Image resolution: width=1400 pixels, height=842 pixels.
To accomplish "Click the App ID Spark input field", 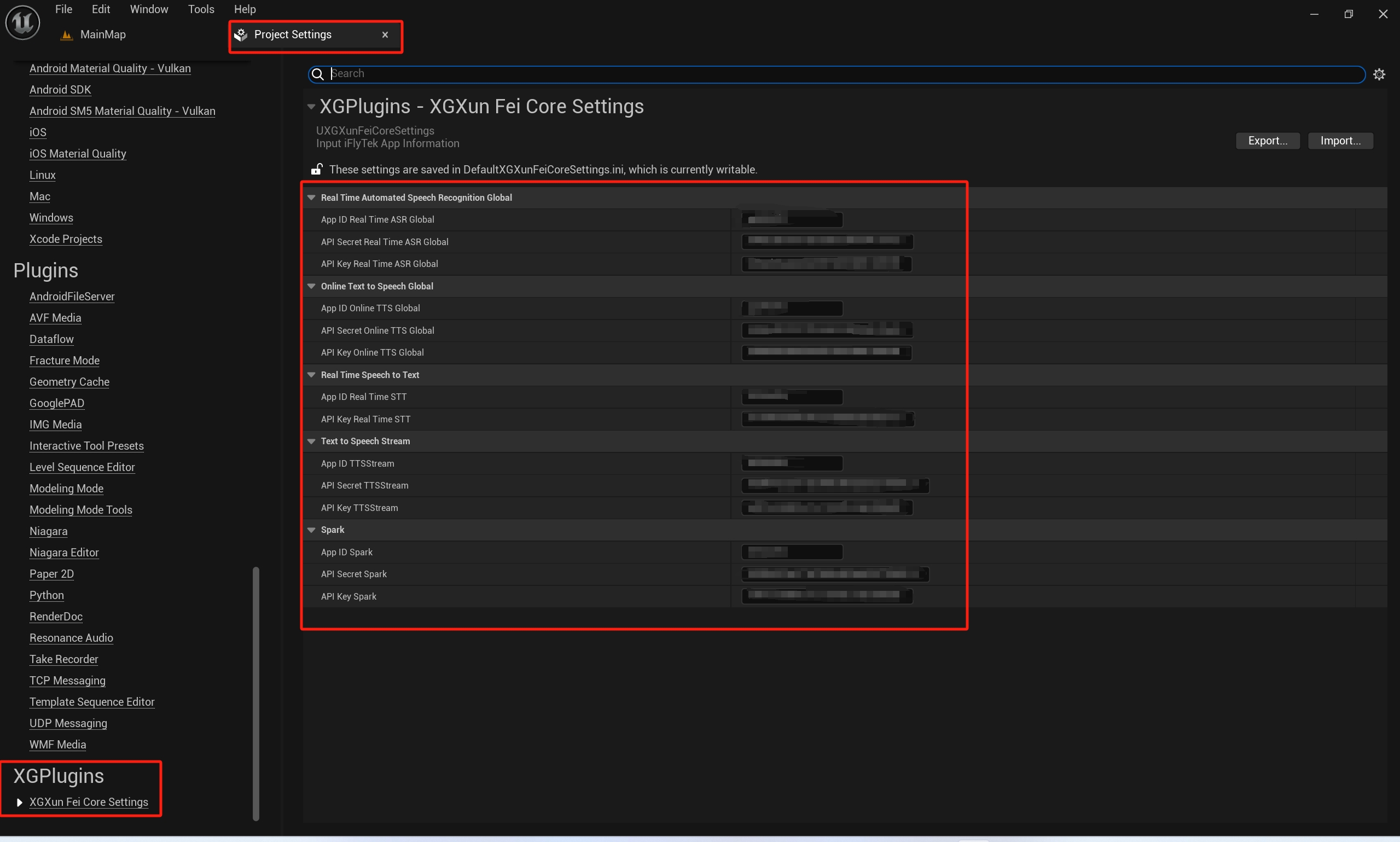I will point(792,552).
